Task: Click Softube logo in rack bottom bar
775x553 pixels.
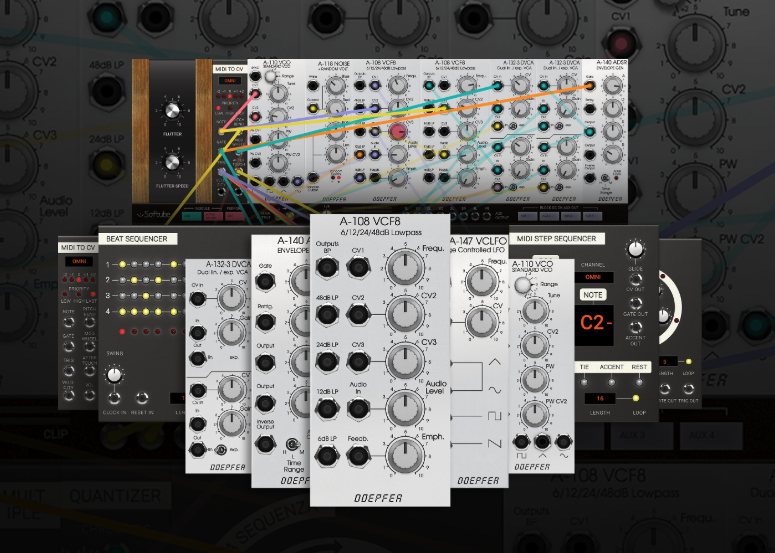Action: (x=154, y=214)
